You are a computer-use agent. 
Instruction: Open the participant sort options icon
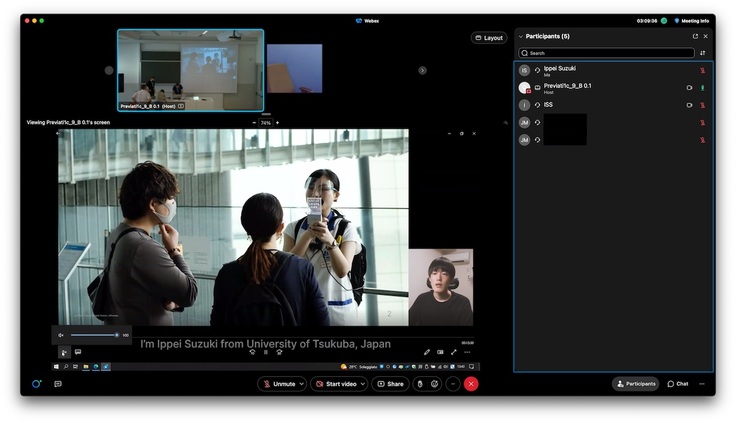tap(703, 53)
